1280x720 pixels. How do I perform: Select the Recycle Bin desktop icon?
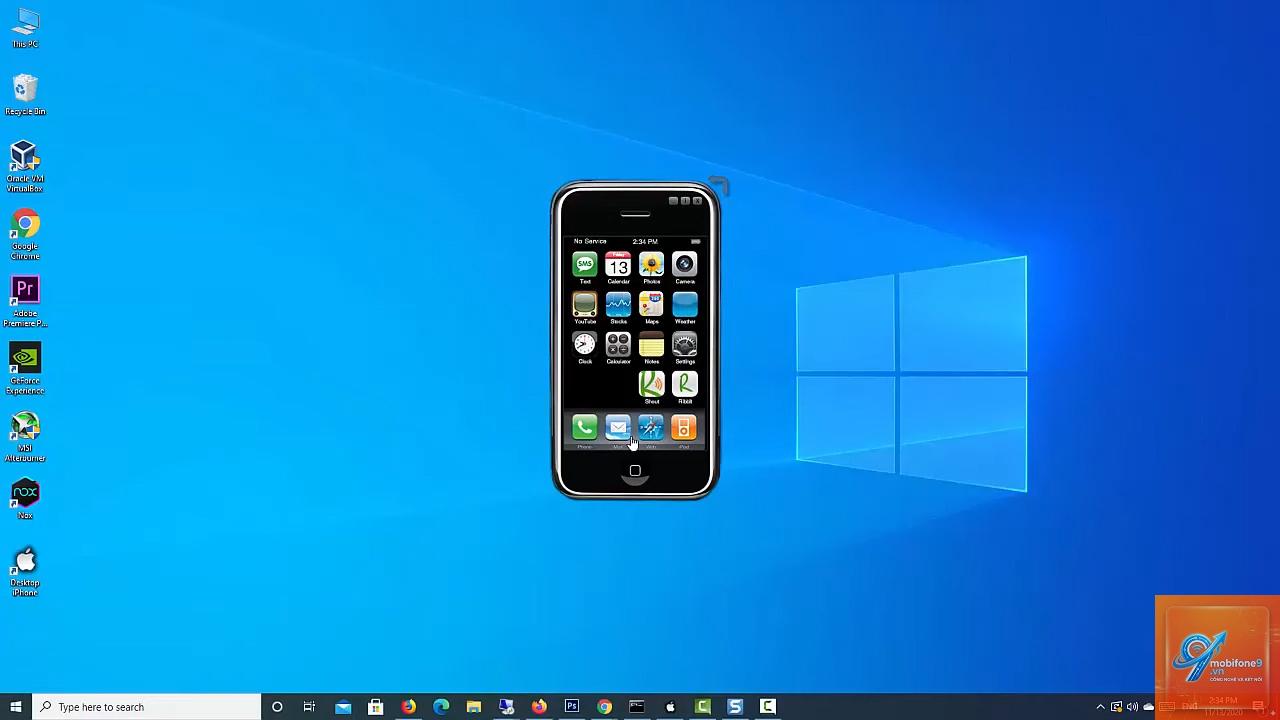tap(25, 95)
